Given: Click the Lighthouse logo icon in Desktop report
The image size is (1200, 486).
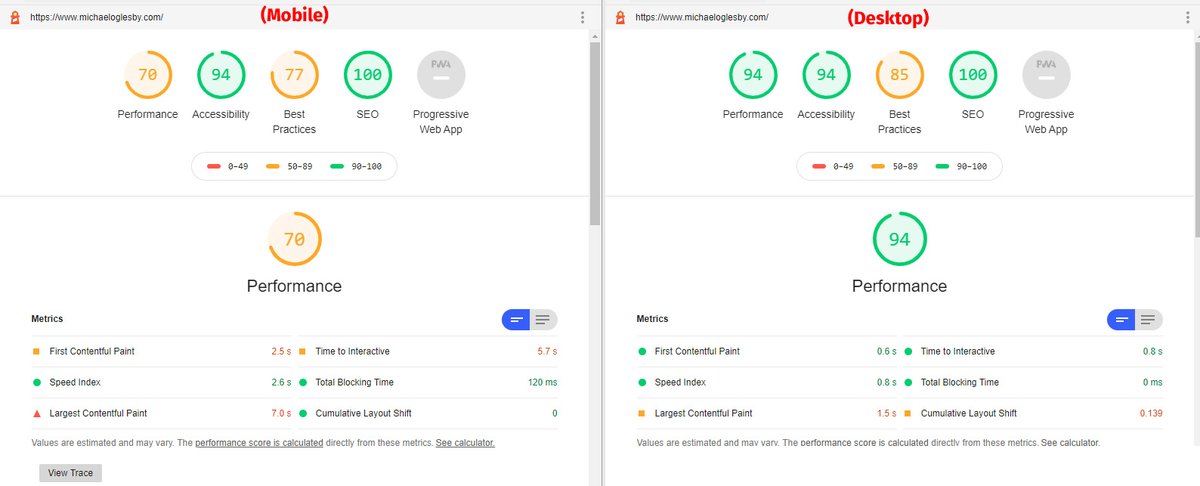Looking at the screenshot, I should pyautogui.click(x=620, y=17).
